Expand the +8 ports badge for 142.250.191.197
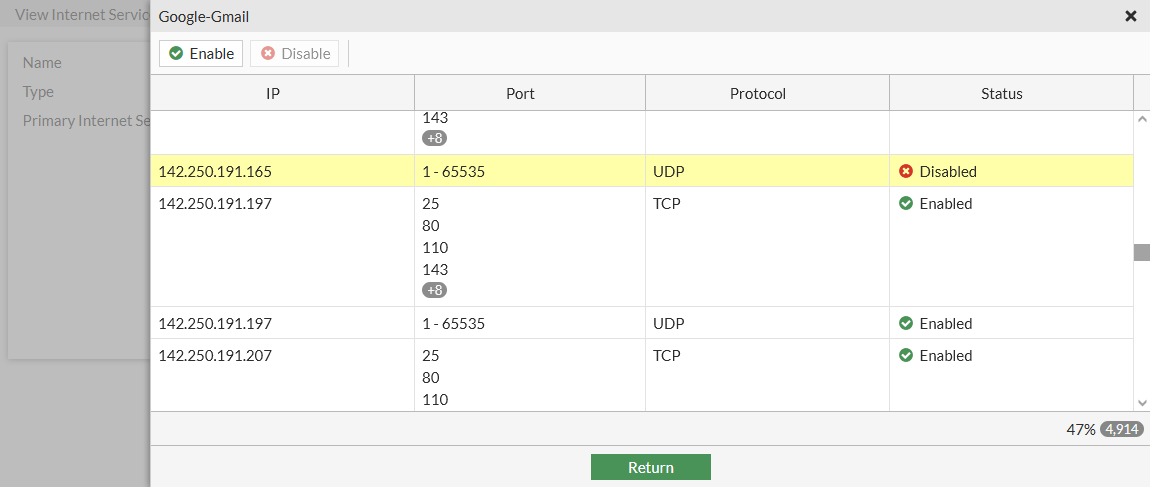 click(434, 290)
